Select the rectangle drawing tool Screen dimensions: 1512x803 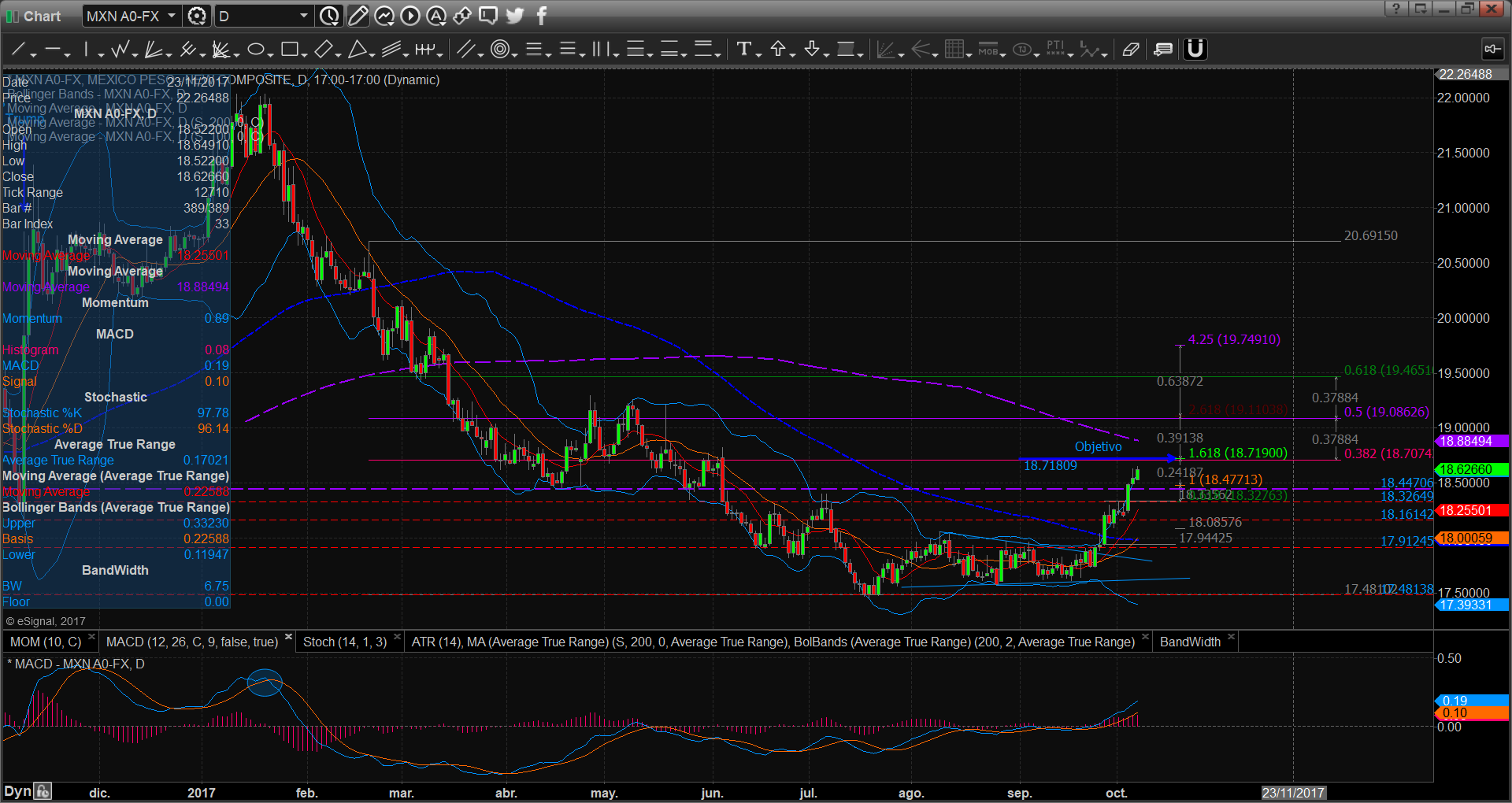pyautogui.click(x=289, y=50)
